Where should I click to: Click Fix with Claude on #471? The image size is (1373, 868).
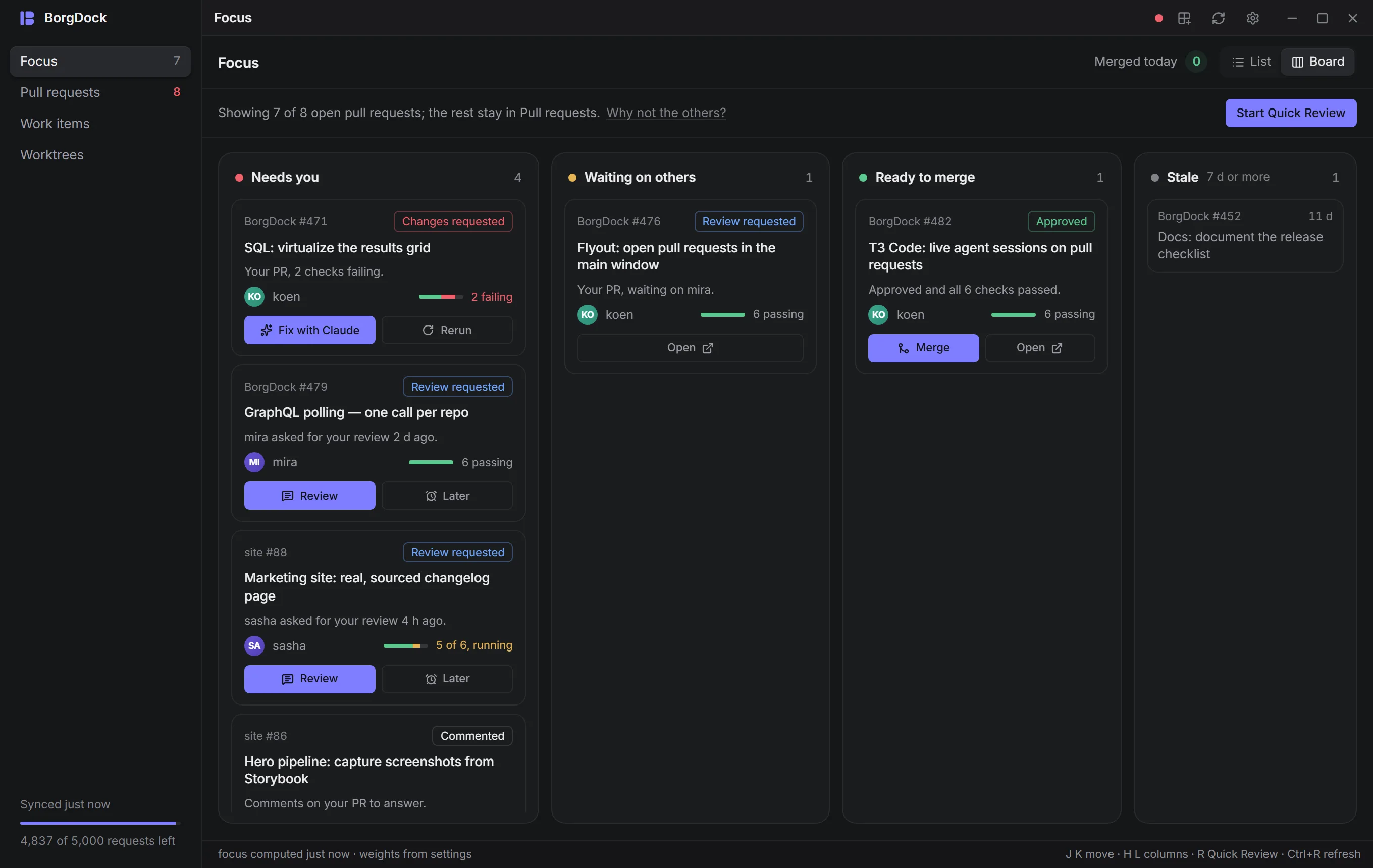(x=309, y=330)
